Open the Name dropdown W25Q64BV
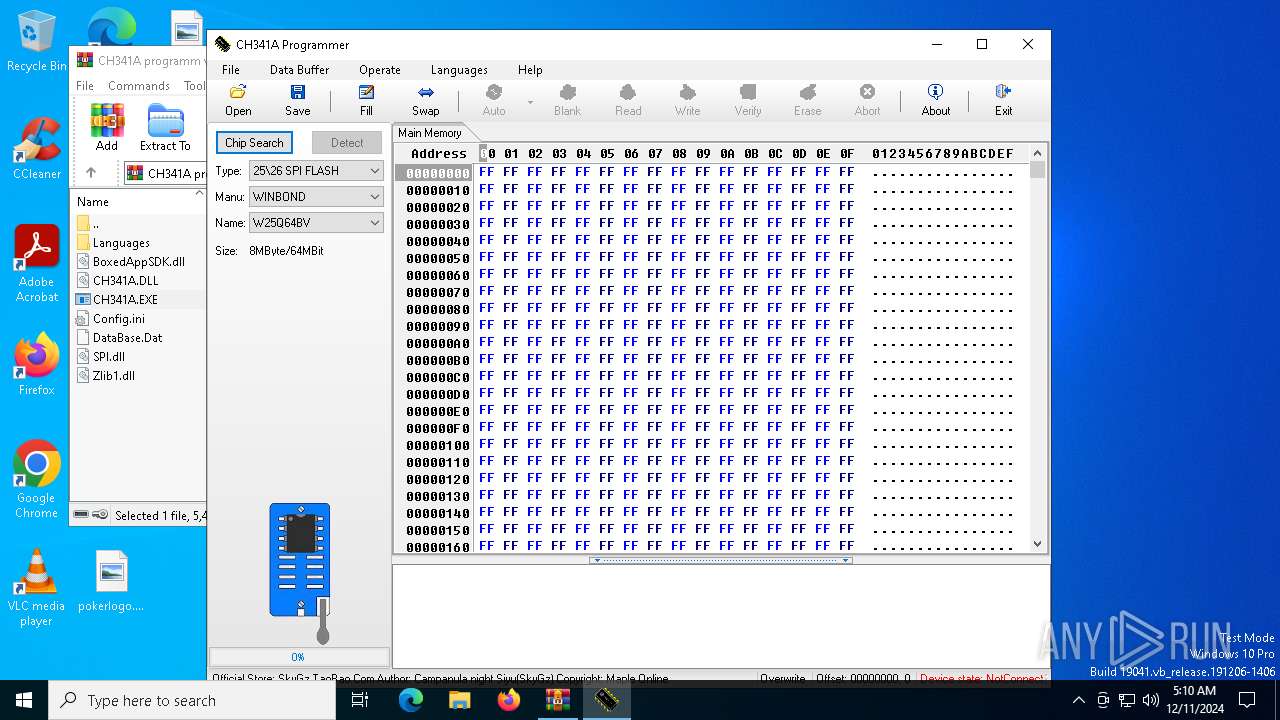 point(316,223)
